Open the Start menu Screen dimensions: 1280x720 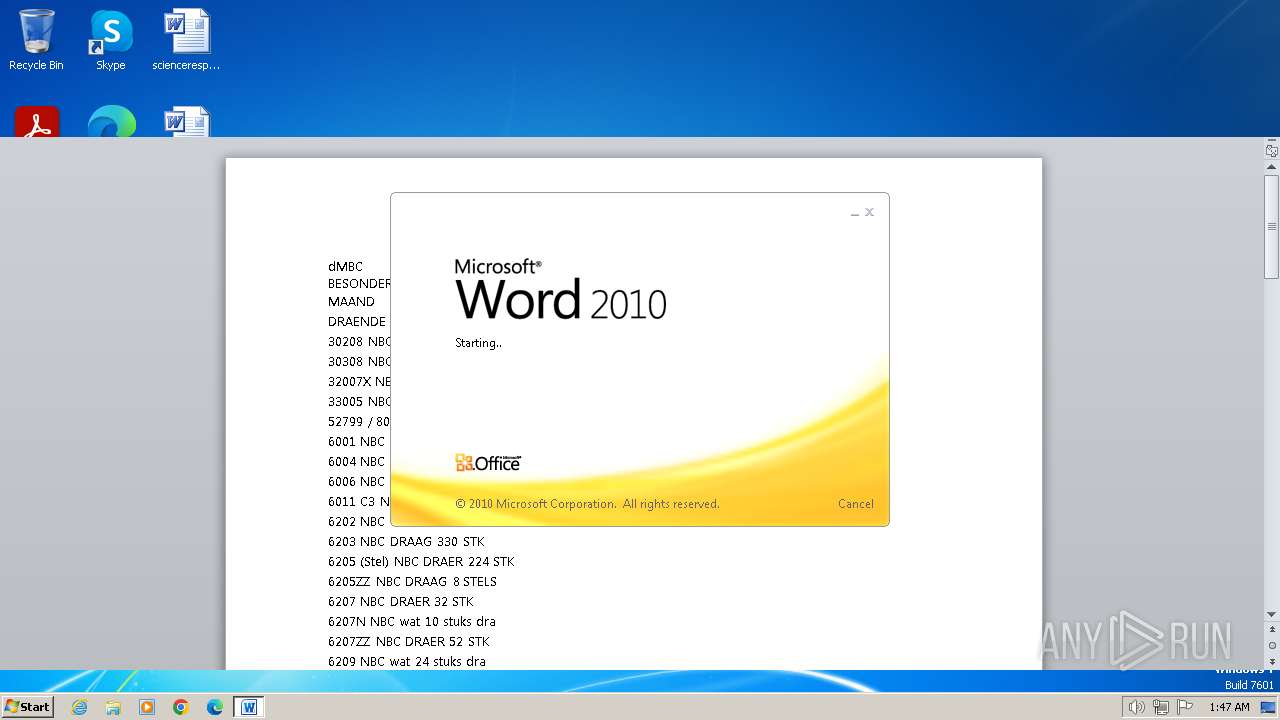click(28, 707)
